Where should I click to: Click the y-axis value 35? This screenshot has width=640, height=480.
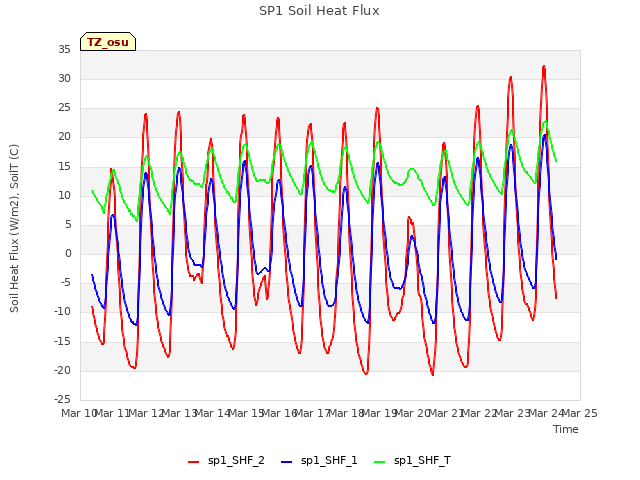[64, 49]
